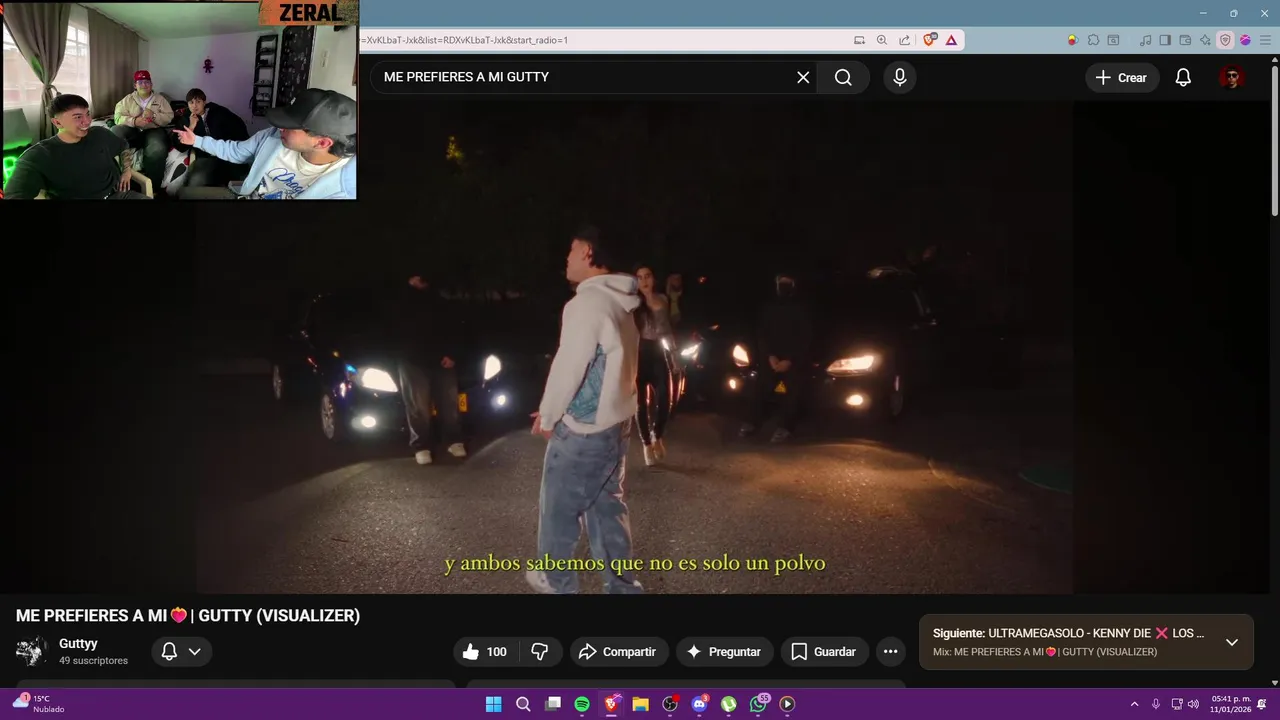Open Brave Shields lion icon
The width and height of the screenshot is (1280, 720).
click(930, 40)
